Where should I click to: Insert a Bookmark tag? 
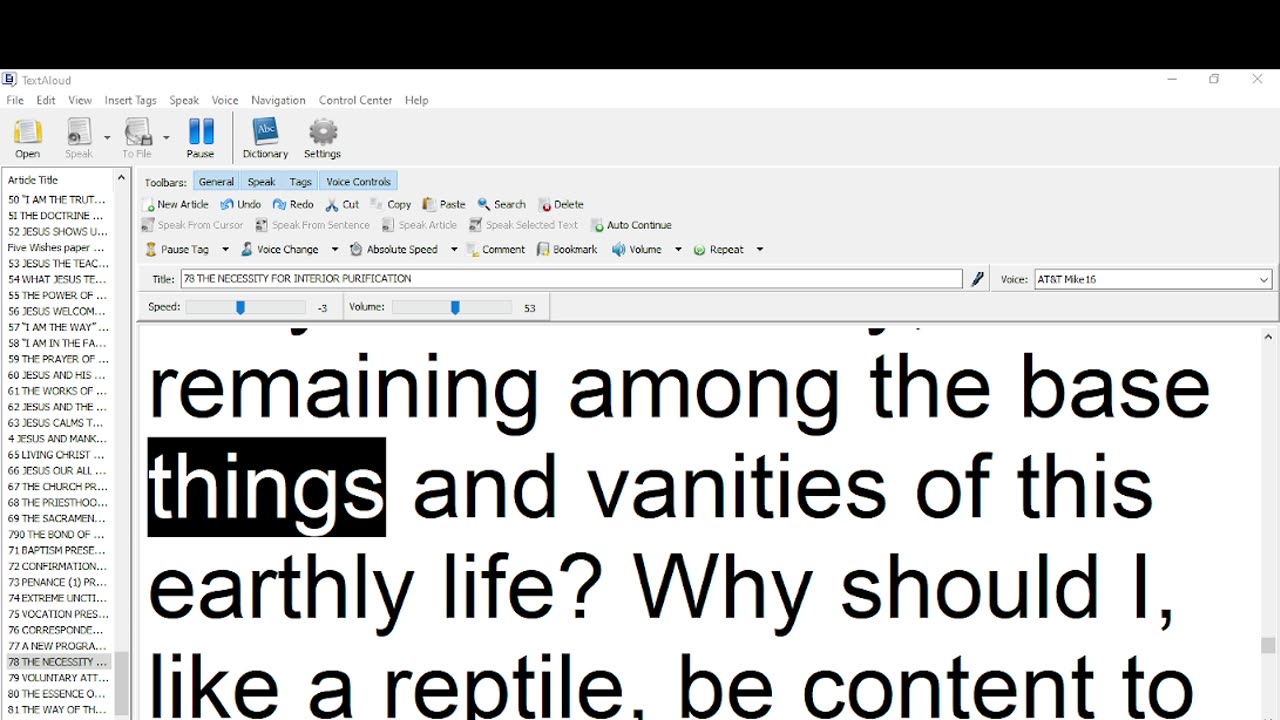tap(567, 249)
